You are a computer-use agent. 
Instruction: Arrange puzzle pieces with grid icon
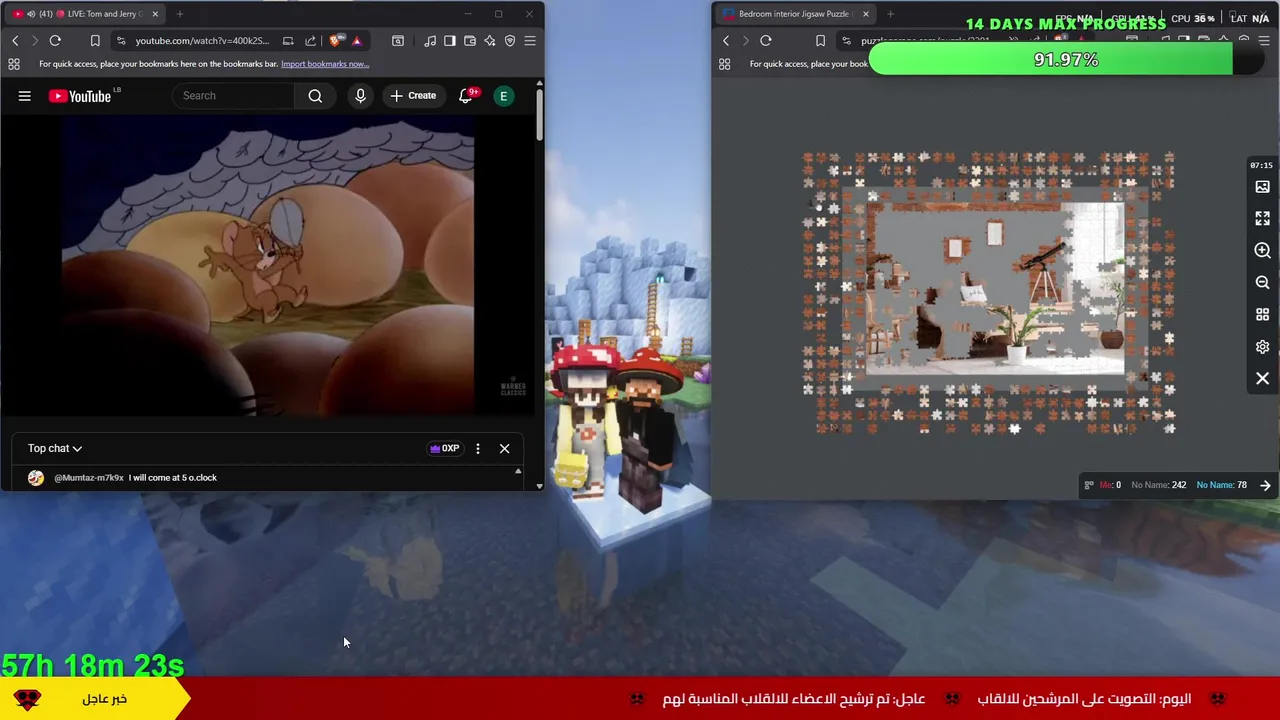[1262, 315]
